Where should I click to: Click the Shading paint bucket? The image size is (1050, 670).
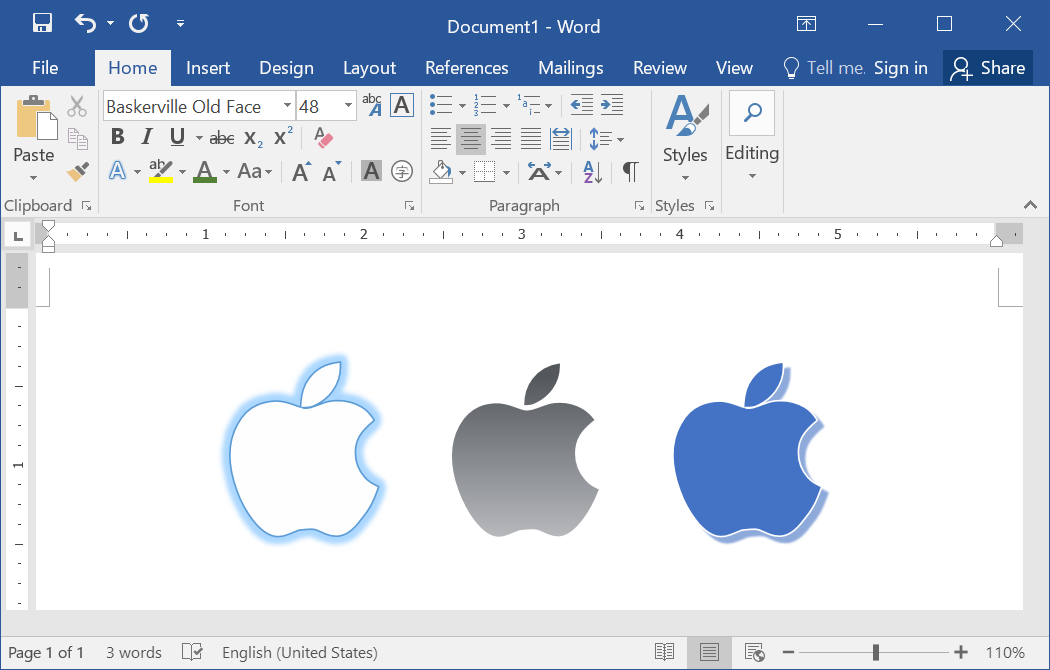point(441,171)
